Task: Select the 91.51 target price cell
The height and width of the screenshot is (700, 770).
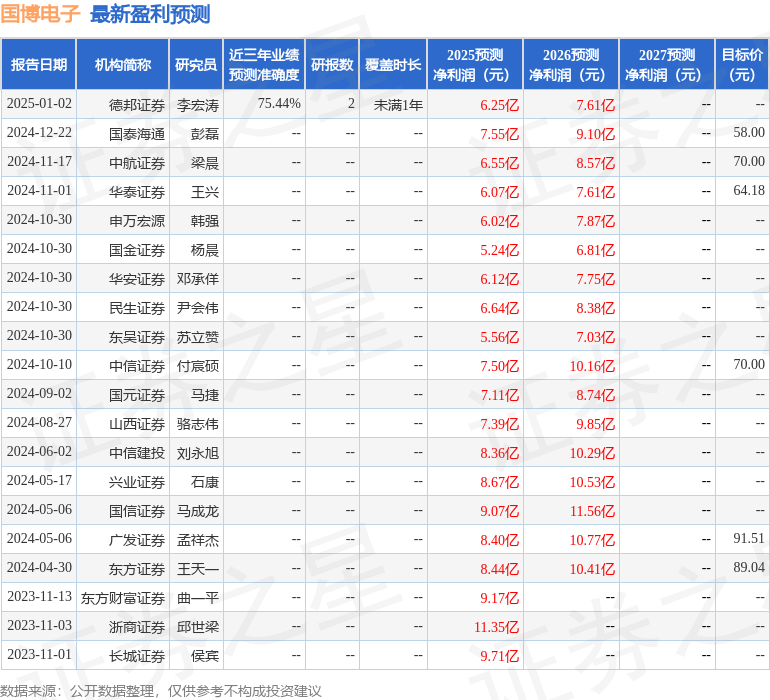Action: pos(748,539)
